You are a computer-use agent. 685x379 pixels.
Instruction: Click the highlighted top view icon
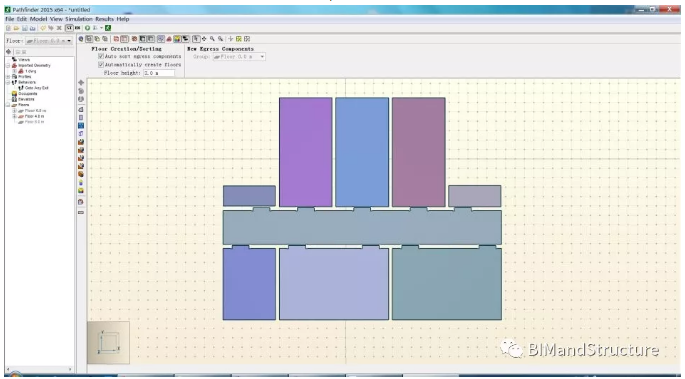click(89, 39)
